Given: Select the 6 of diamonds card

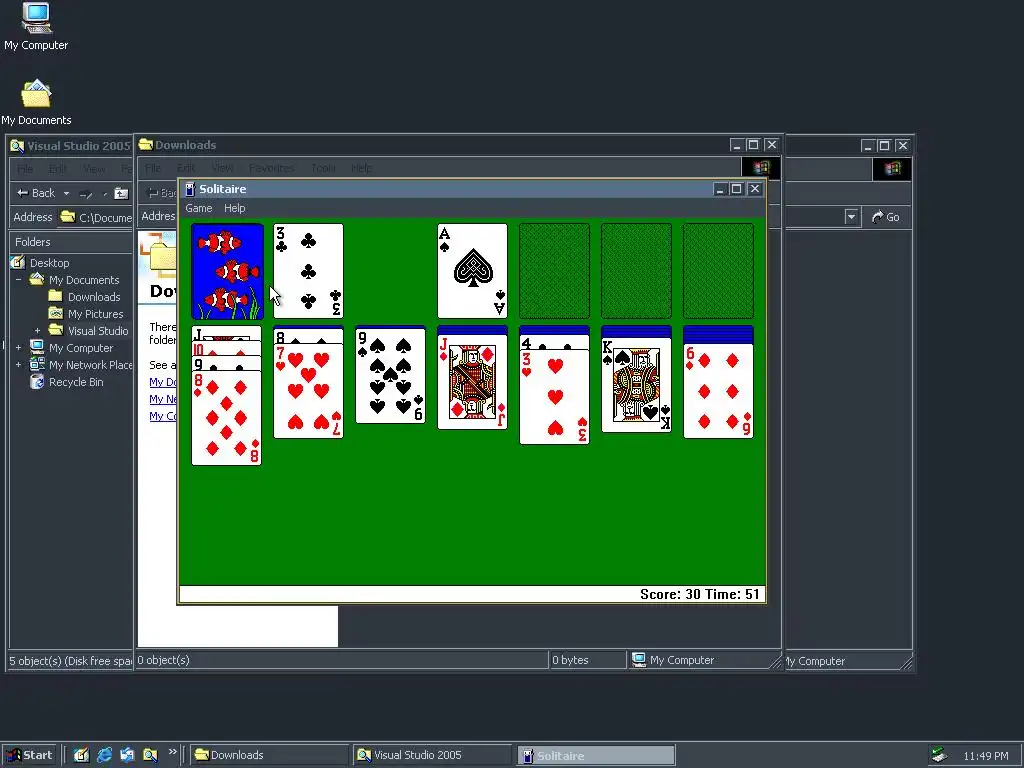Looking at the screenshot, I should click(718, 391).
